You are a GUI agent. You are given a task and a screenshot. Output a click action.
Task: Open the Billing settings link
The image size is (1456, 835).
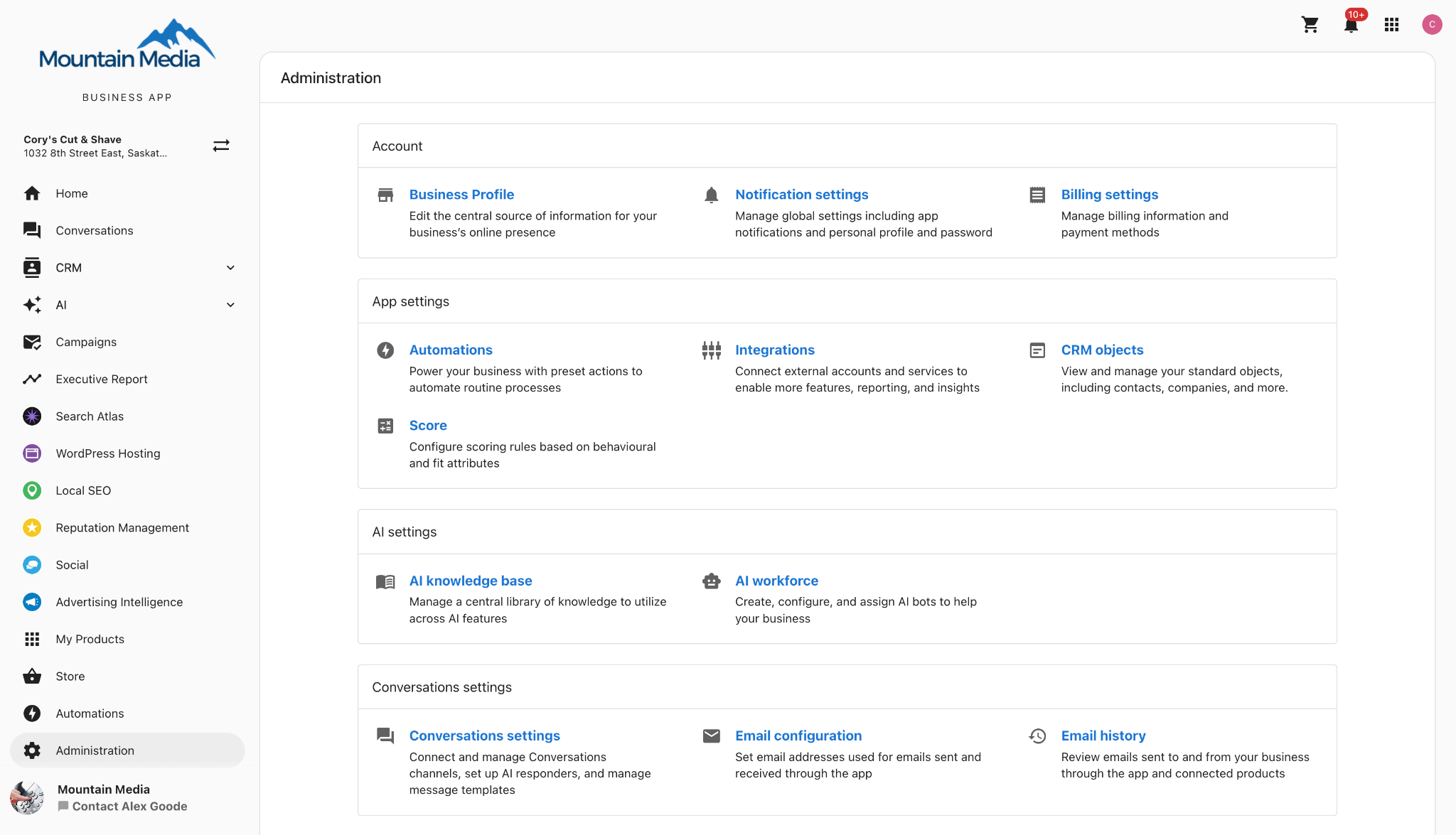click(1109, 195)
